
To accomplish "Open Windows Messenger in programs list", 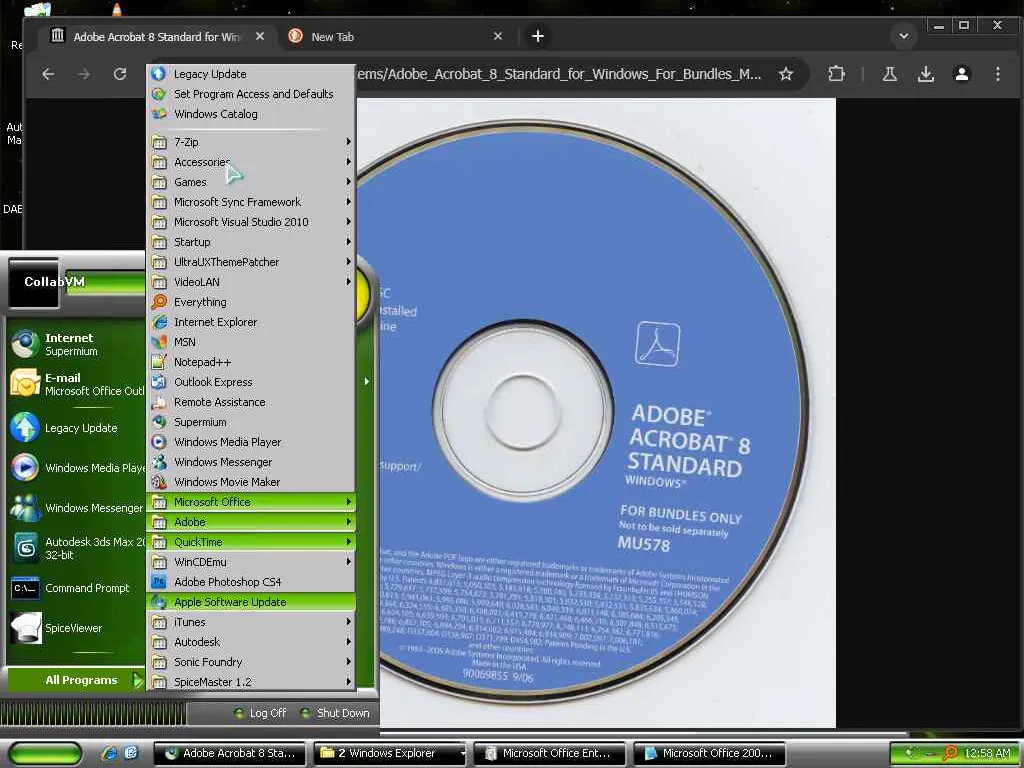I will tap(251, 462).
